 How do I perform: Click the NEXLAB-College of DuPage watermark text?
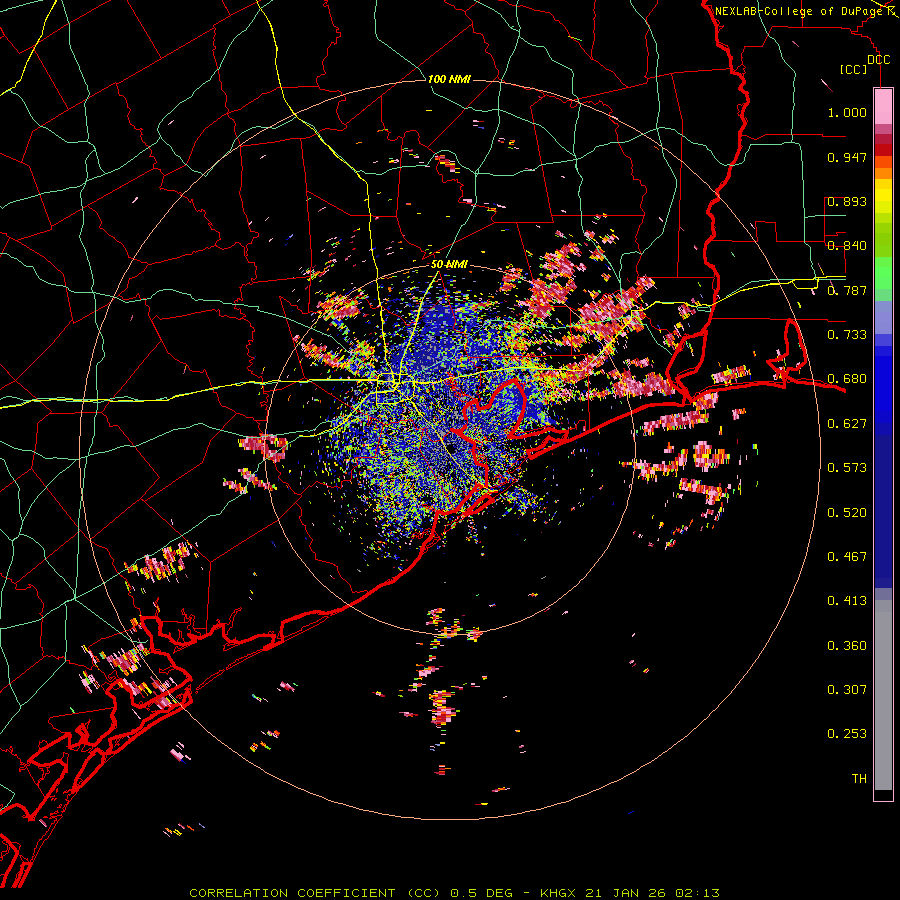pos(801,11)
